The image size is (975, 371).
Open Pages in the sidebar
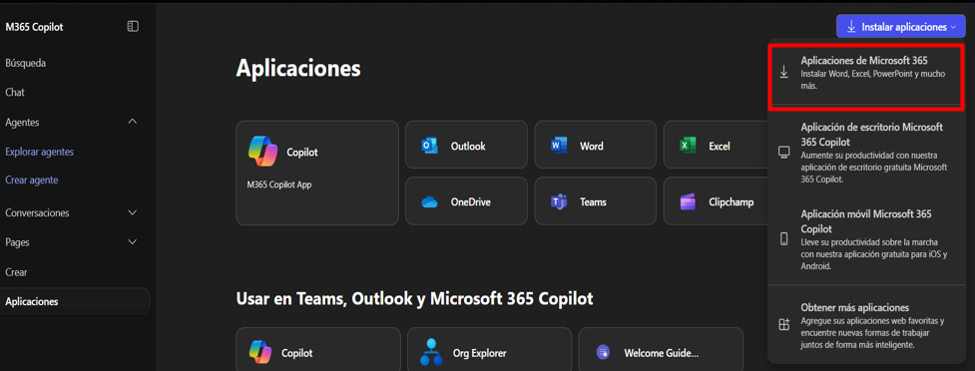[x=17, y=242]
